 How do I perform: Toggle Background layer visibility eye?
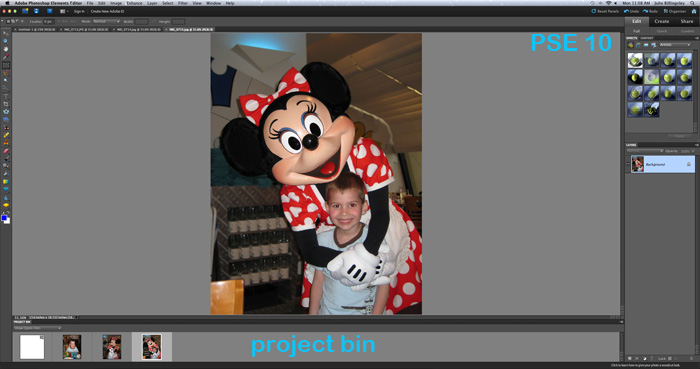(x=628, y=164)
